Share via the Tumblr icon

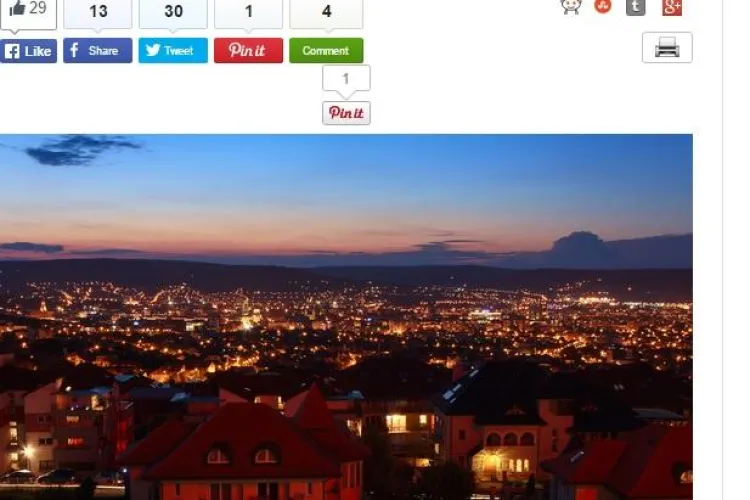coord(636,7)
